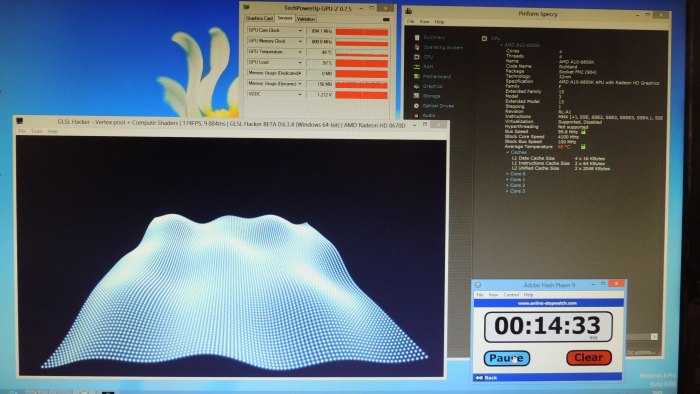Select Specification row in Speccy CPU details
700x394 pixels.
click(584, 82)
